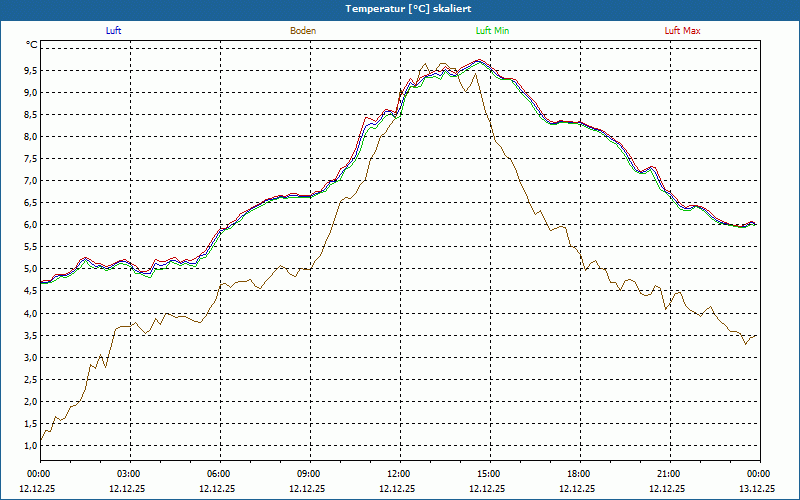Click the 4,5 value on the y-axis
This screenshot has width=800, height=500.
tap(31, 291)
